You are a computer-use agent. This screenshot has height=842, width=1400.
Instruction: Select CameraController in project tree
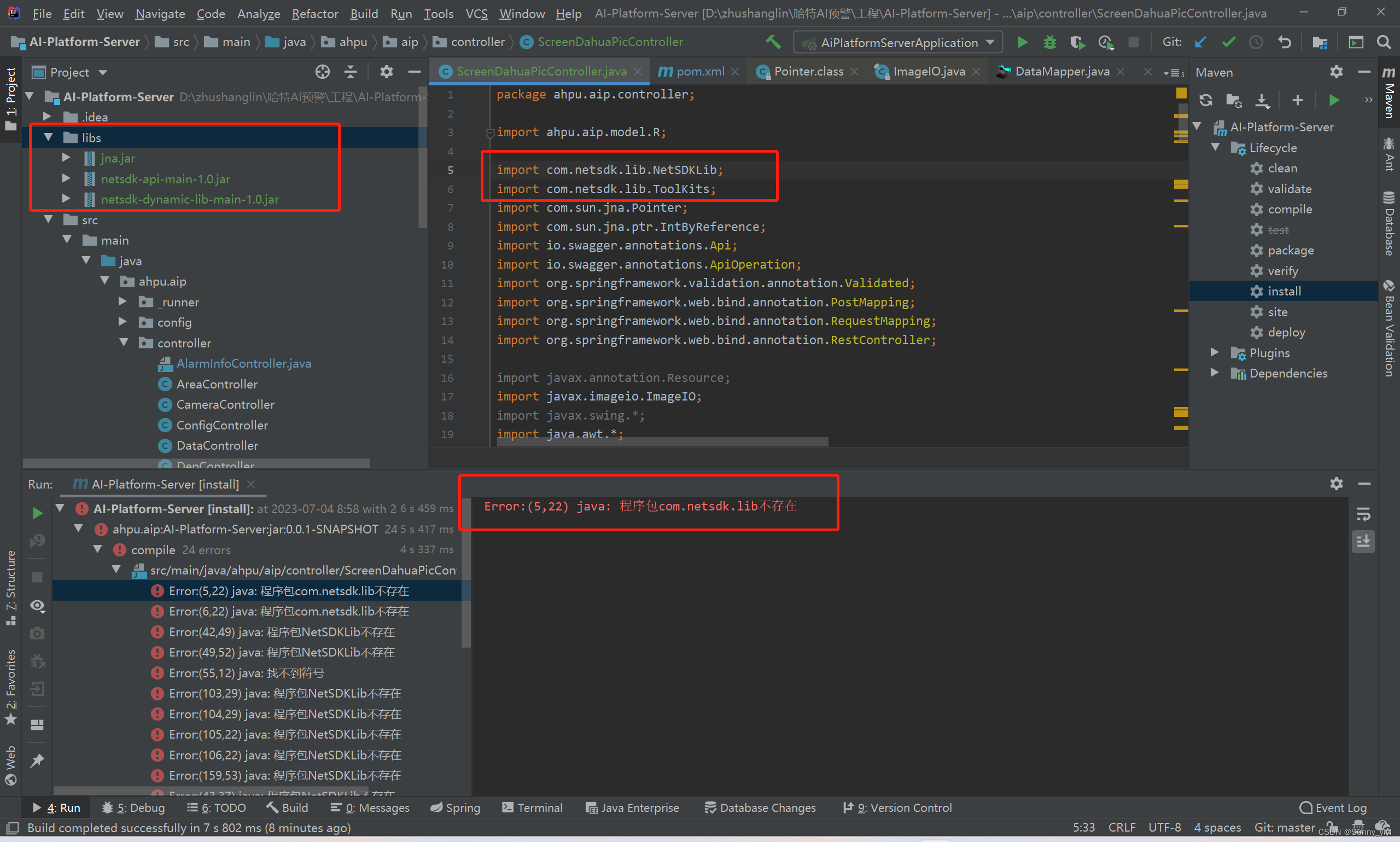[x=225, y=404]
